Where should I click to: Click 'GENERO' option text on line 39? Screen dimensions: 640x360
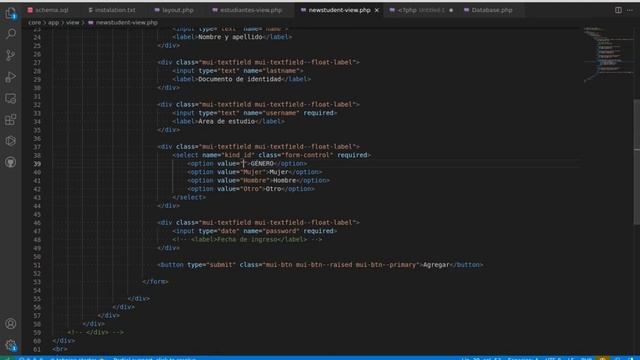(x=262, y=164)
